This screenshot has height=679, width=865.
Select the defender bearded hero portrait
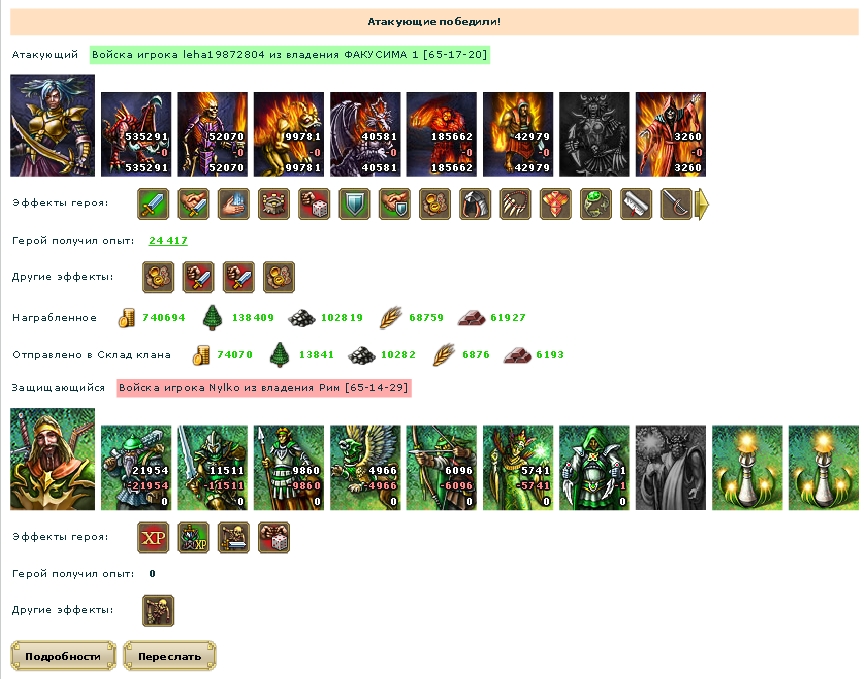[52, 459]
